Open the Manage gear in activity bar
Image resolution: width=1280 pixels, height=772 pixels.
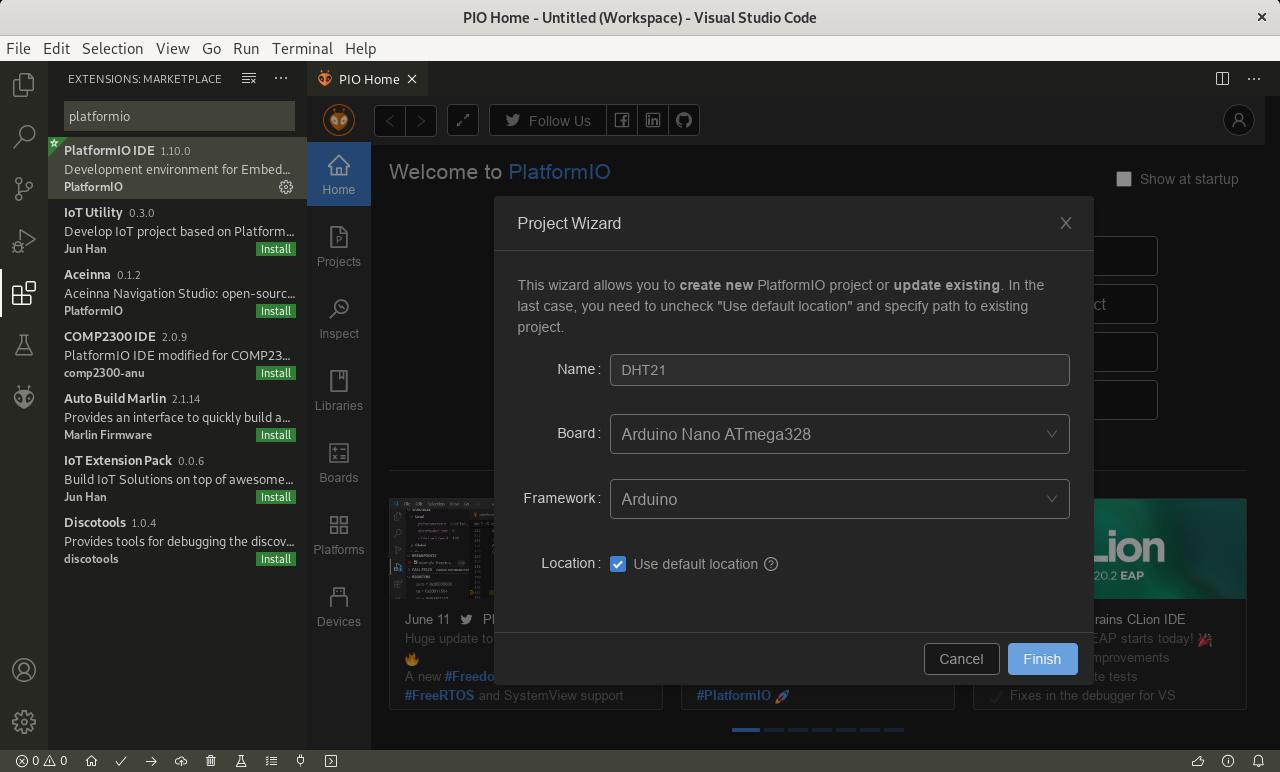pyautogui.click(x=24, y=721)
